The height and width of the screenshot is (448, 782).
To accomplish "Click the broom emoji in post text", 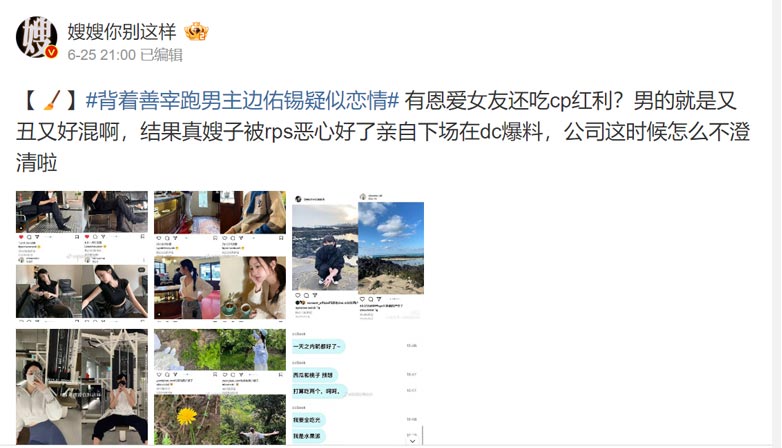I will [x=52, y=100].
